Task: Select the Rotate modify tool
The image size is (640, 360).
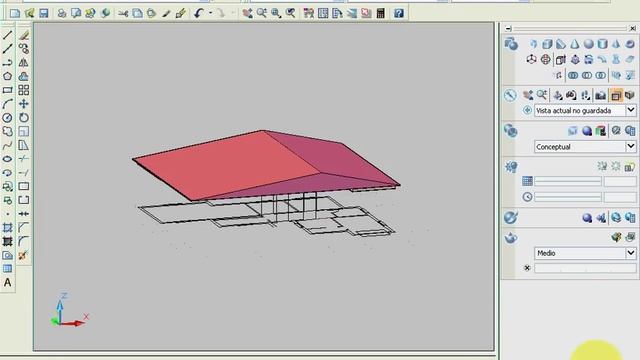Action: (x=24, y=118)
